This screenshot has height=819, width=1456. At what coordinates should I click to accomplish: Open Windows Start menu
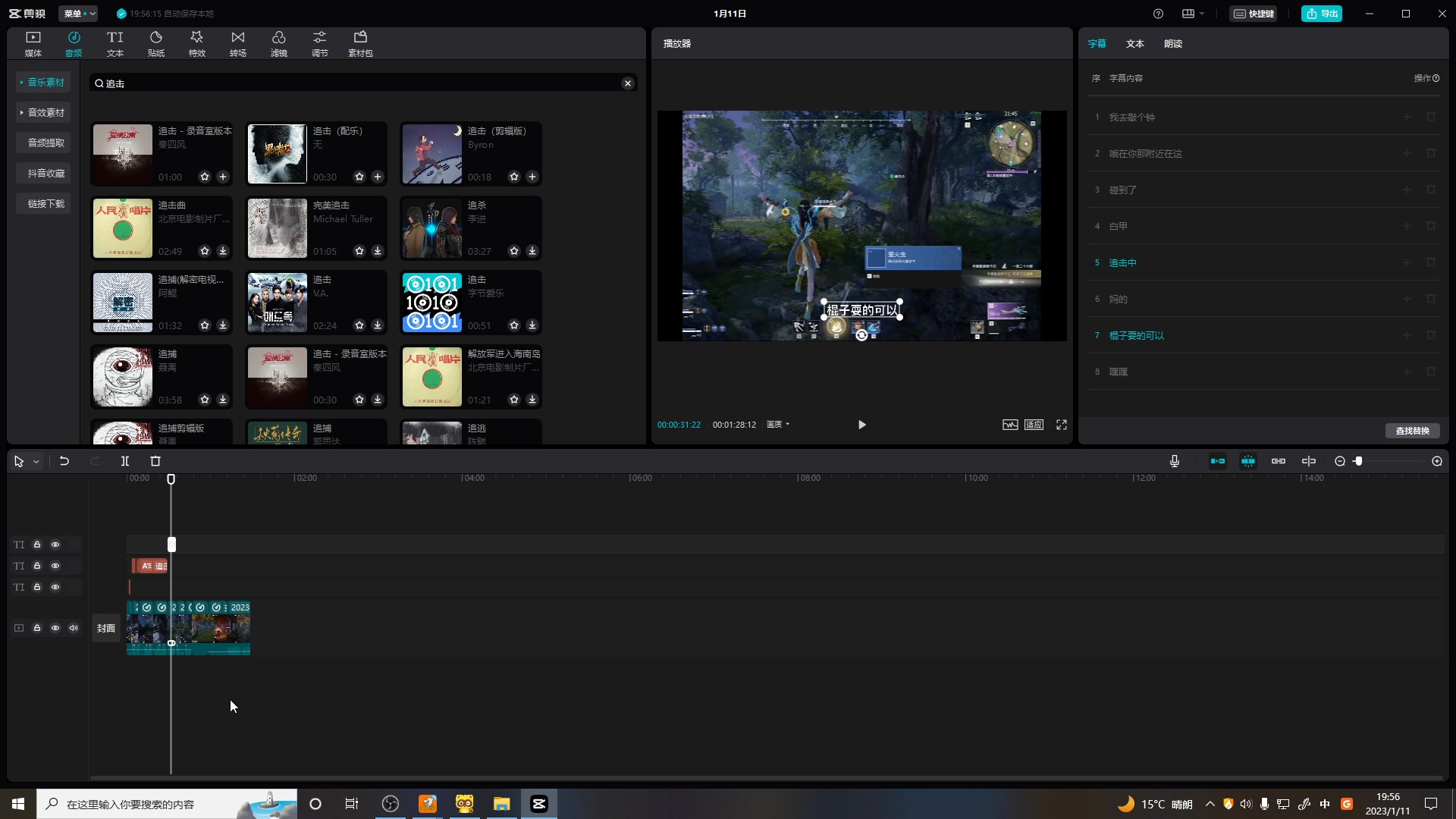pyautogui.click(x=18, y=804)
